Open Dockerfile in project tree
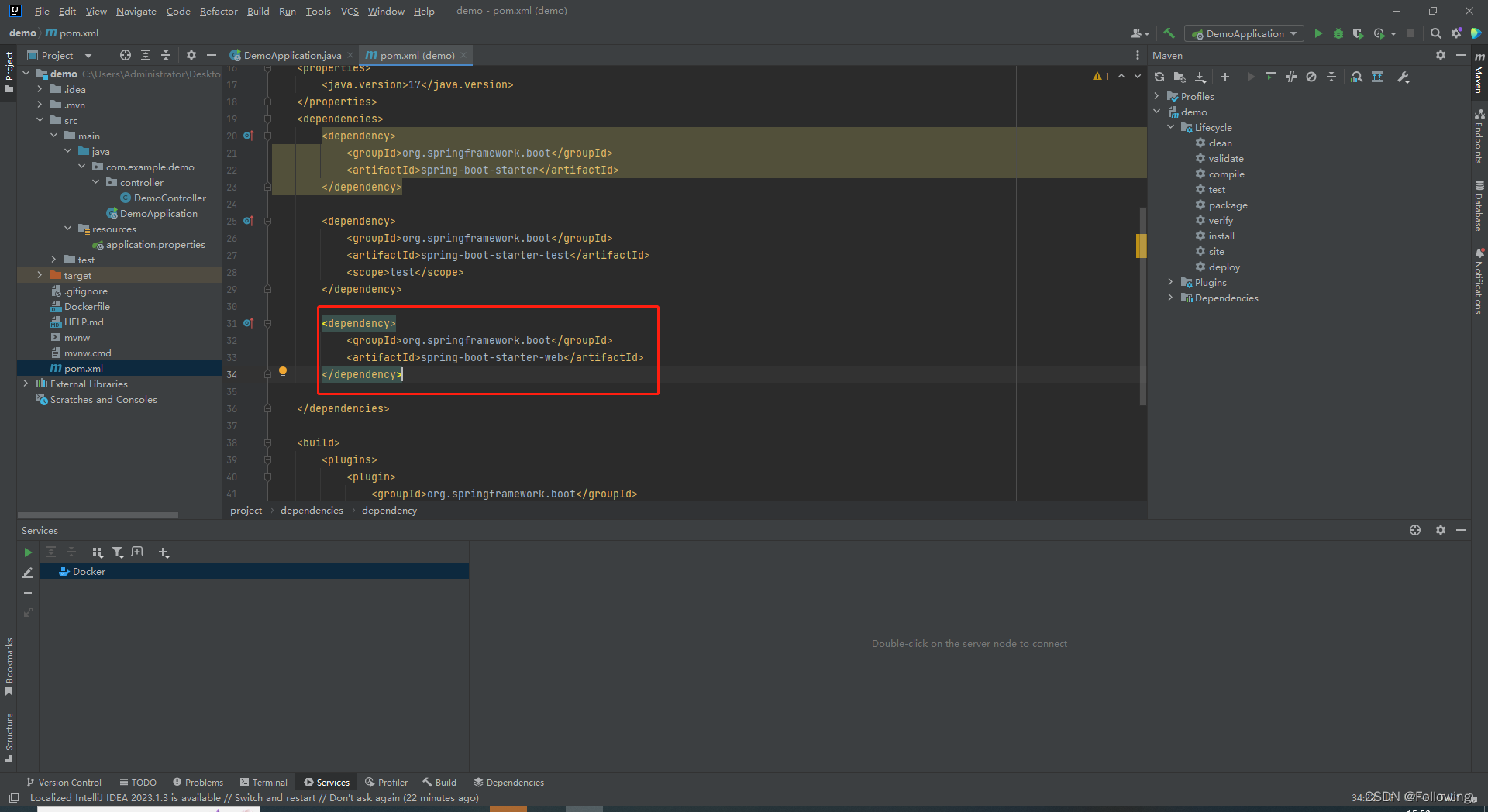The image size is (1488, 812). pyautogui.click(x=87, y=306)
